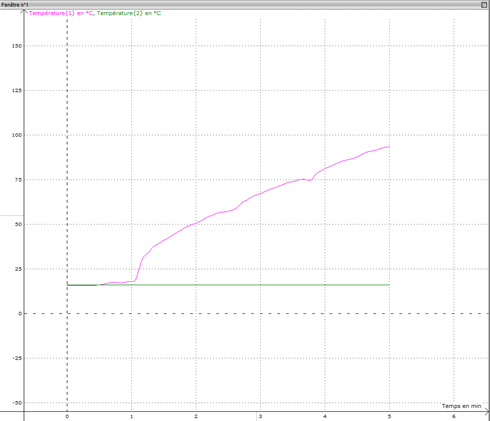Click the 5 tick label on the time axis

pyautogui.click(x=389, y=416)
